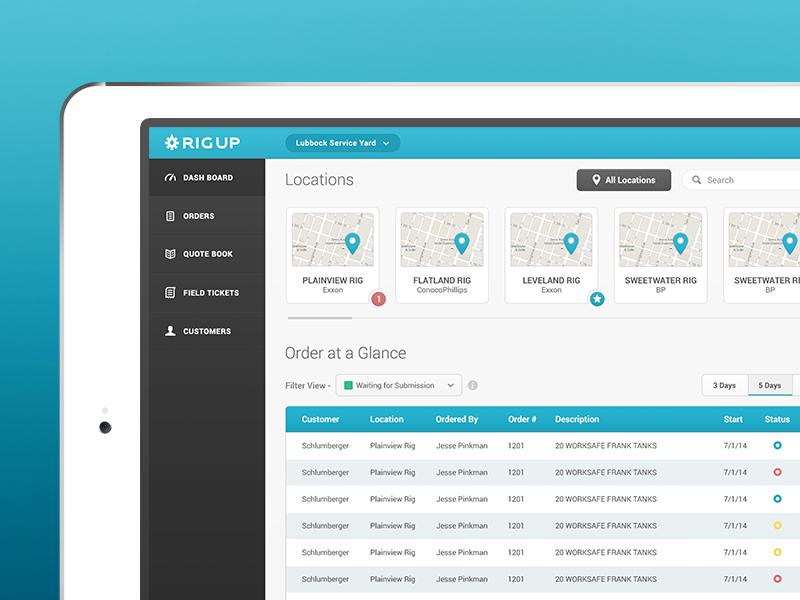Click LEVELAND RIG card title
Image resolution: width=800 pixels, height=600 pixels.
551,280
